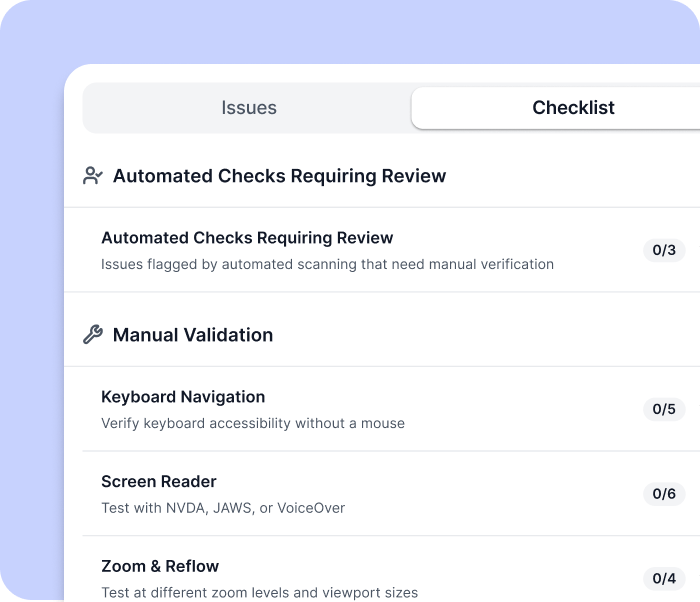Select the Checklist tab
The height and width of the screenshot is (602, 700).
(573, 108)
